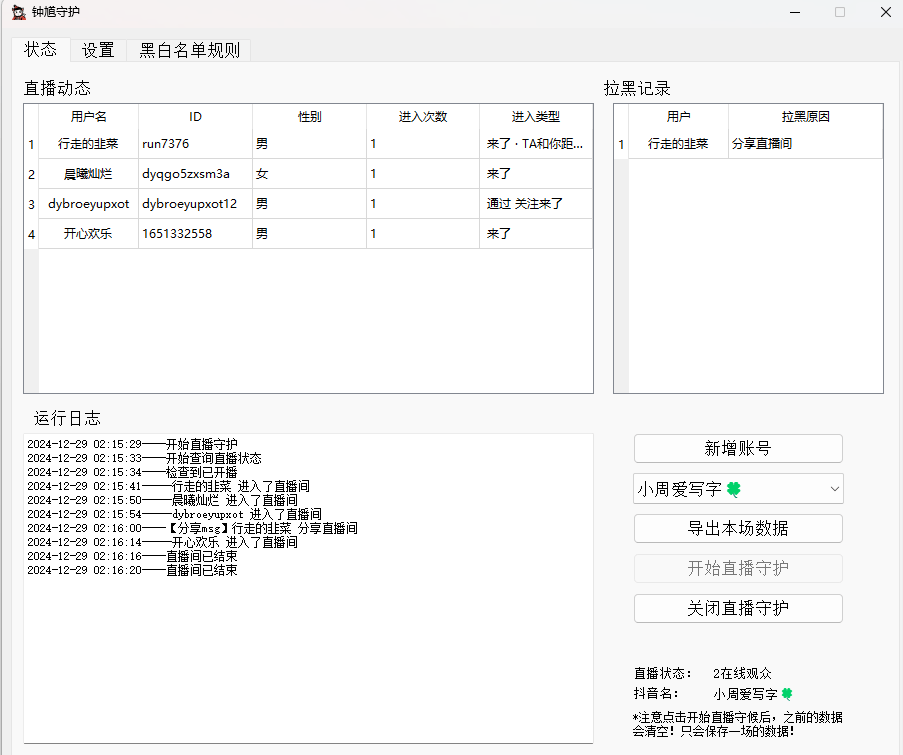Select row number 3 header in 直播动态
903x755 pixels.
click(x=31, y=204)
